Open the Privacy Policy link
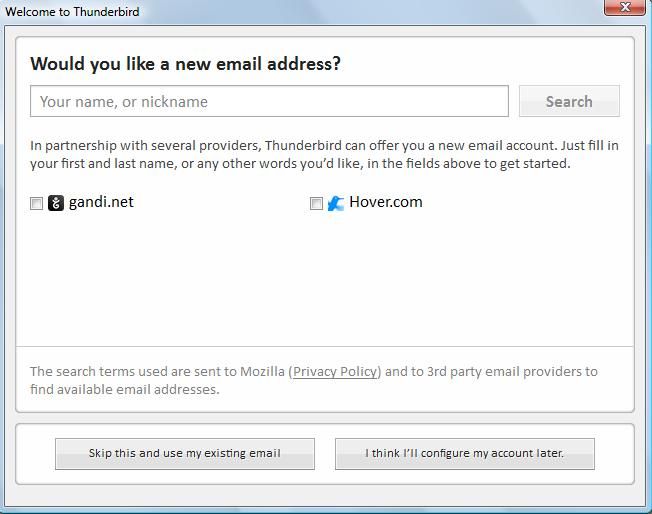 336,371
